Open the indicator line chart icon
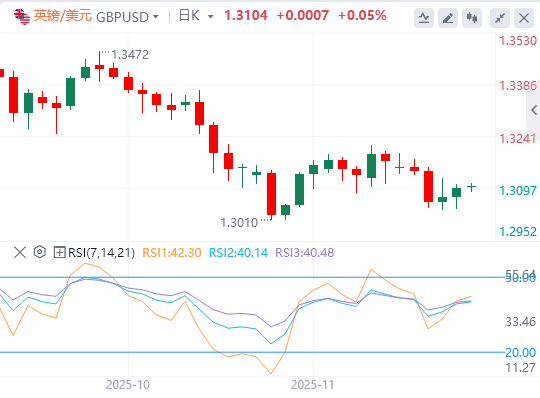 (424, 18)
